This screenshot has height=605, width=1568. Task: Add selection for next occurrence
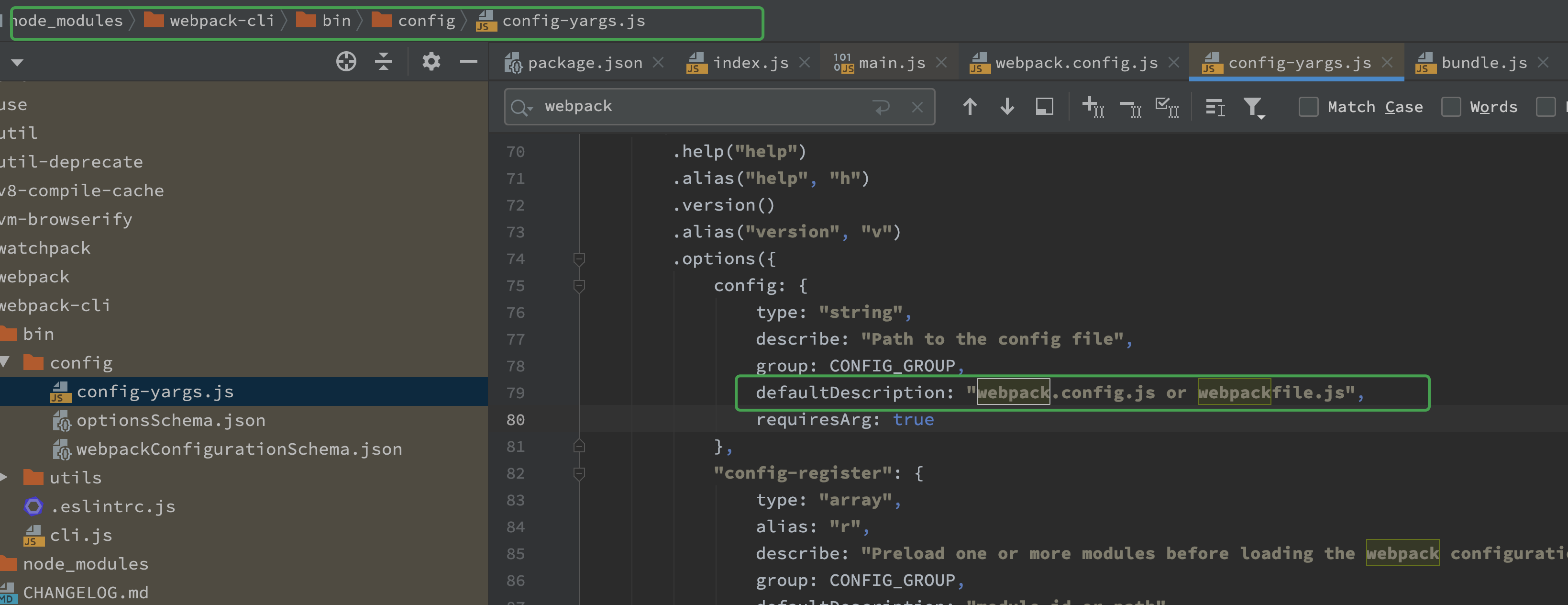point(1093,107)
